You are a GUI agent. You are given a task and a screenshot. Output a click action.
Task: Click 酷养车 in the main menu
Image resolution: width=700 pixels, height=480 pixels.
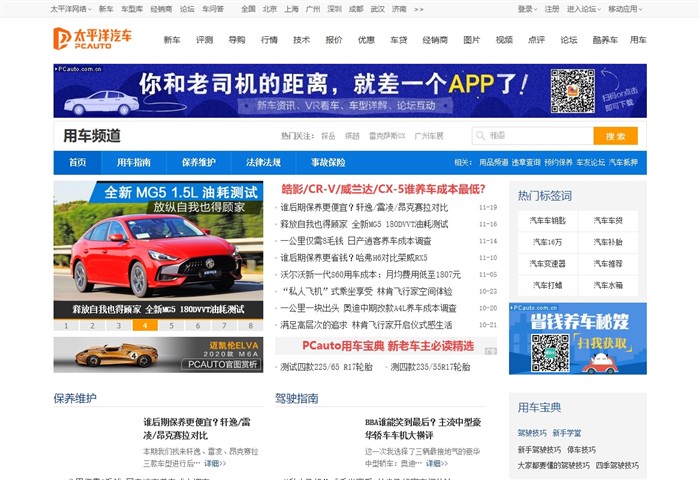pos(605,40)
